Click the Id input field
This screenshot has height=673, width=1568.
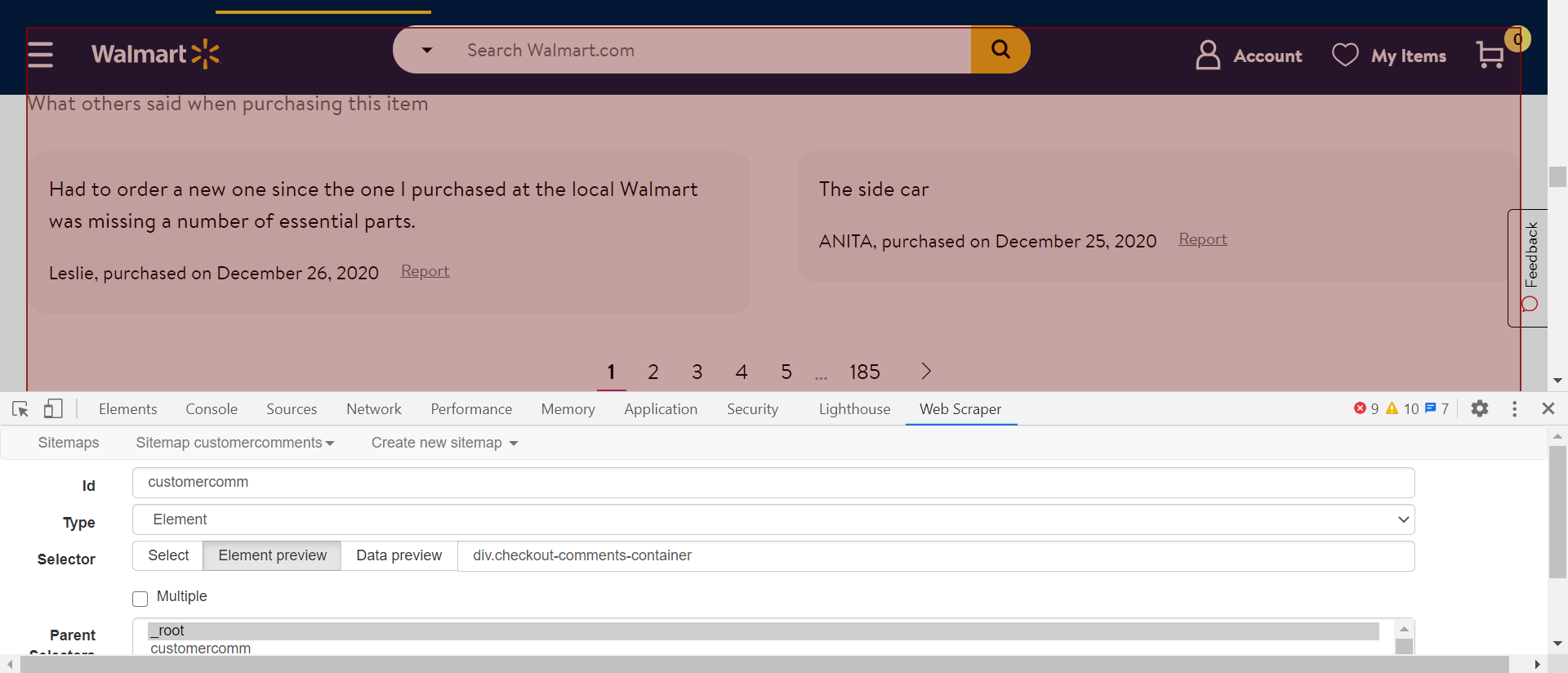coord(773,483)
